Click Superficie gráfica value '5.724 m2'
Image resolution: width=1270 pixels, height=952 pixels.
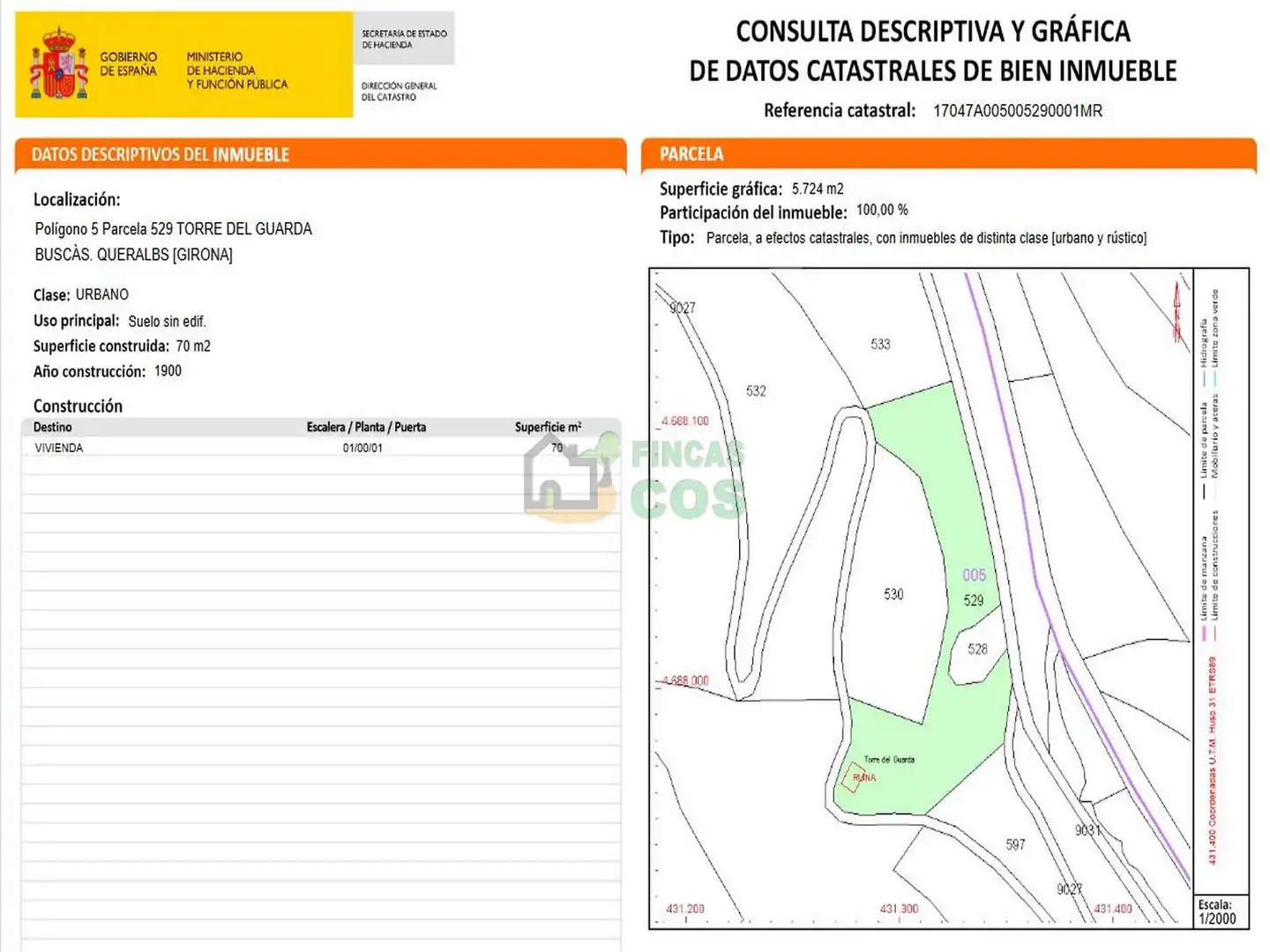pyautogui.click(x=818, y=189)
